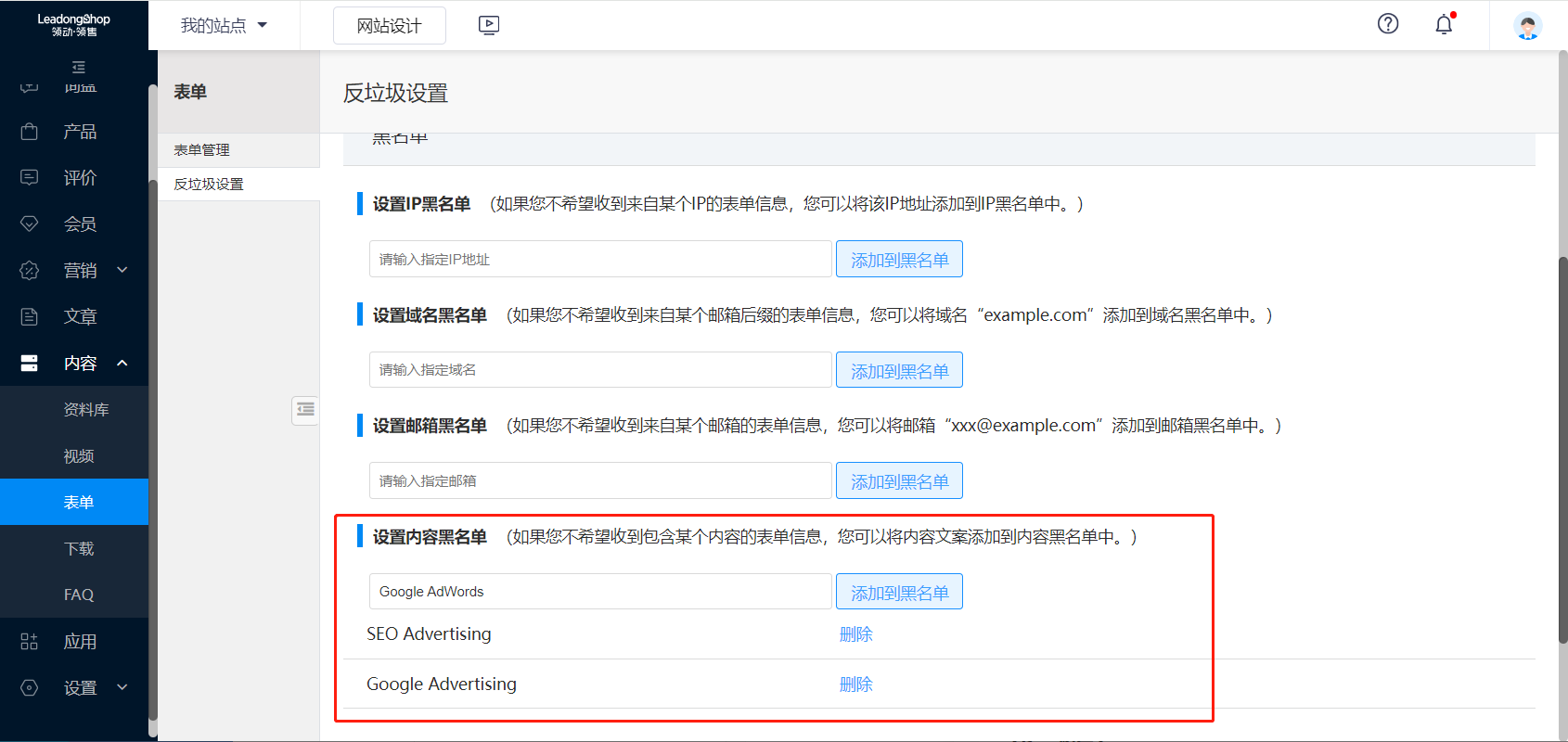Expand the 设置 sidebar chevron

(122, 687)
